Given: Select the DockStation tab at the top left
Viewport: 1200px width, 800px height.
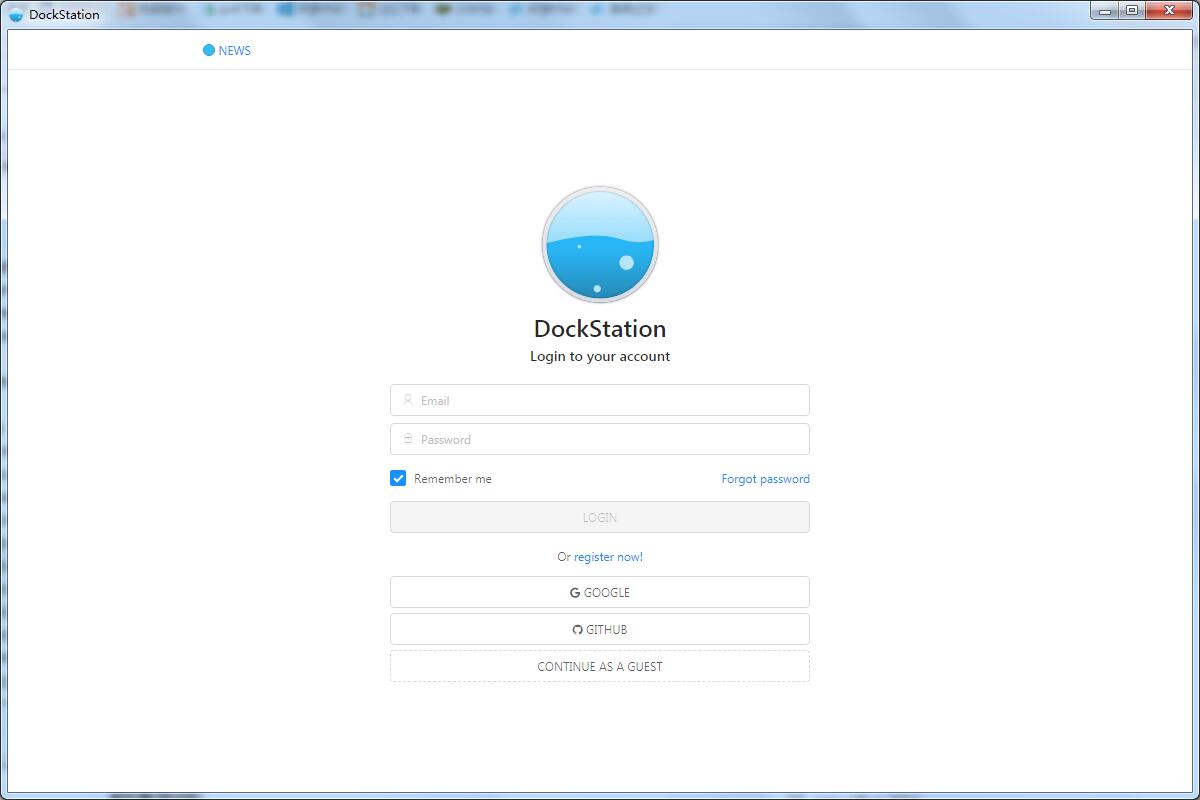Looking at the screenshot, I should (62, 14).
